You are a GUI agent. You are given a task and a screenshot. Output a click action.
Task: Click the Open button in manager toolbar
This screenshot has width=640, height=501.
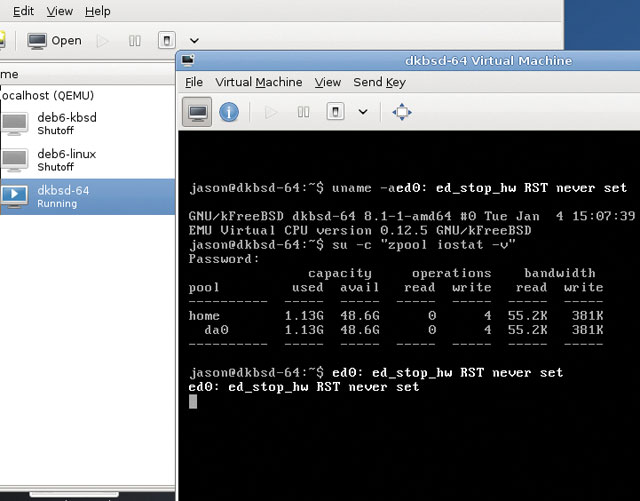click(x=55, y=40)
